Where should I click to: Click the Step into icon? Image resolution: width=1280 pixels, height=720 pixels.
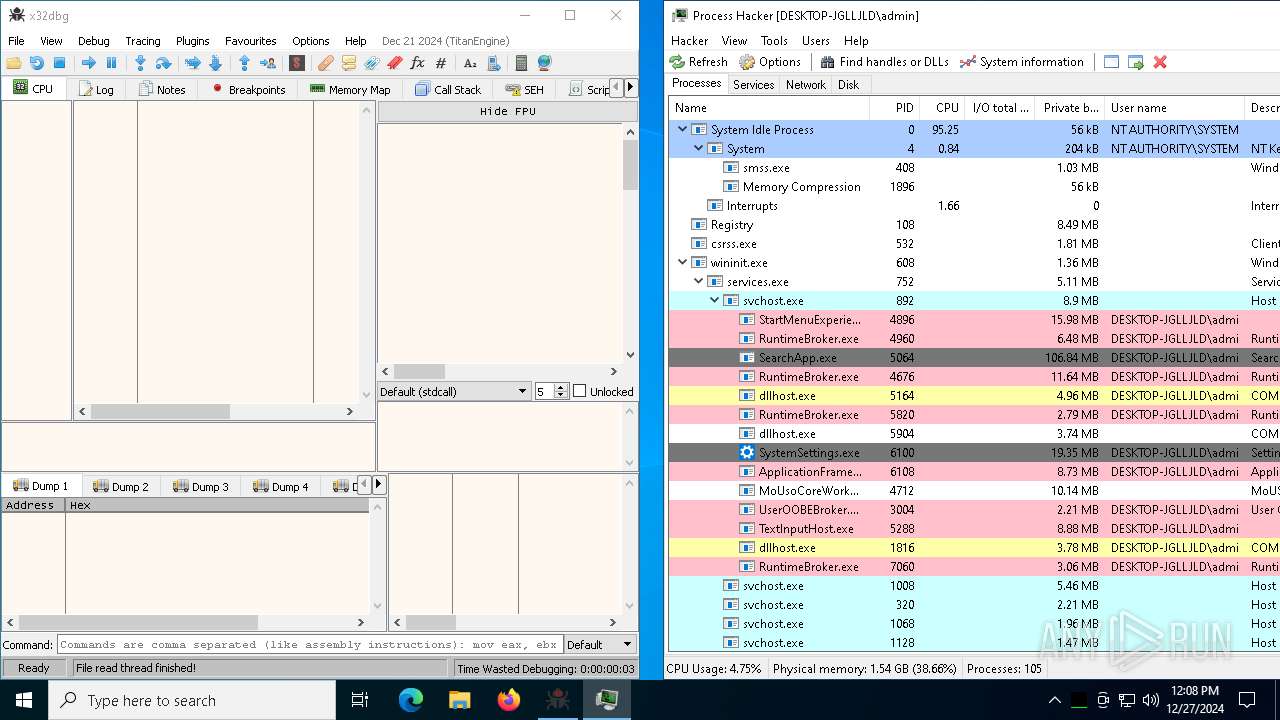pyautogui.click(x=140, y=63)
